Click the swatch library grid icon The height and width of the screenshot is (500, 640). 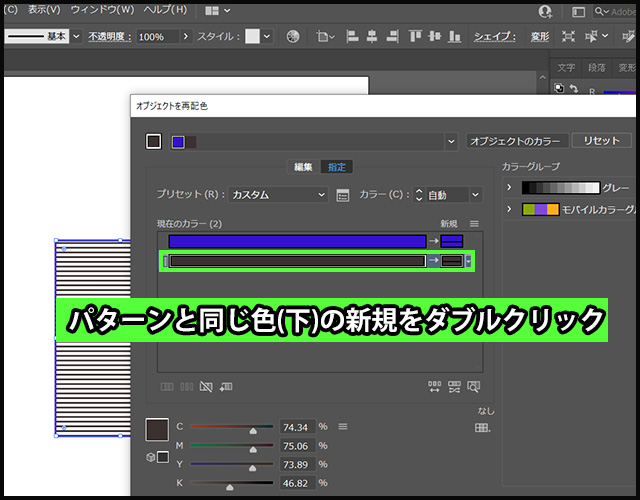[x=482, y=428]
